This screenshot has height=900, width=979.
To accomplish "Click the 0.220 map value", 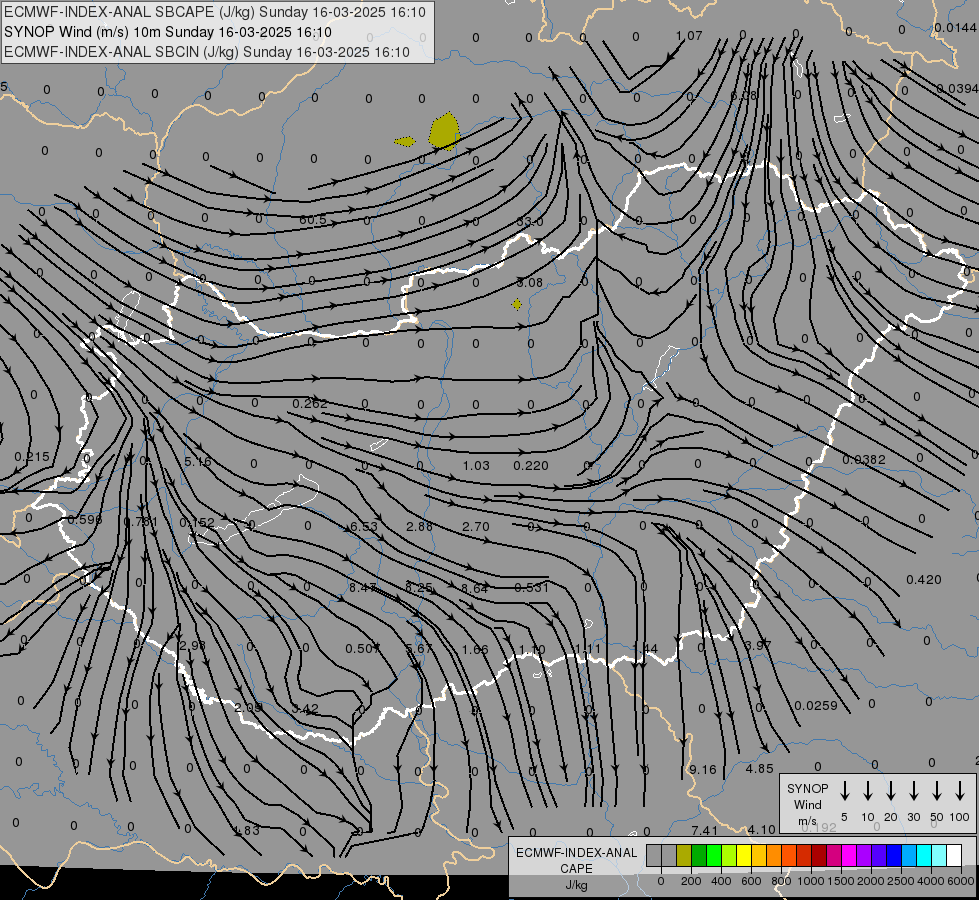I will click(531, 466).
